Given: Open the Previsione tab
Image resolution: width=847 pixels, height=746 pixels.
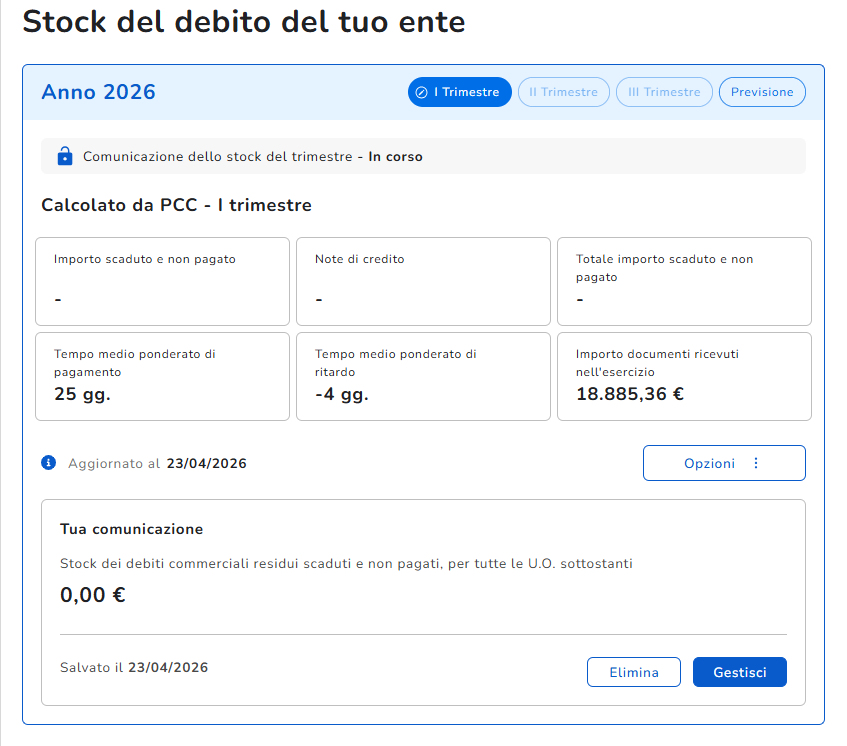Looking at the screenshot, I should (762, 92).
